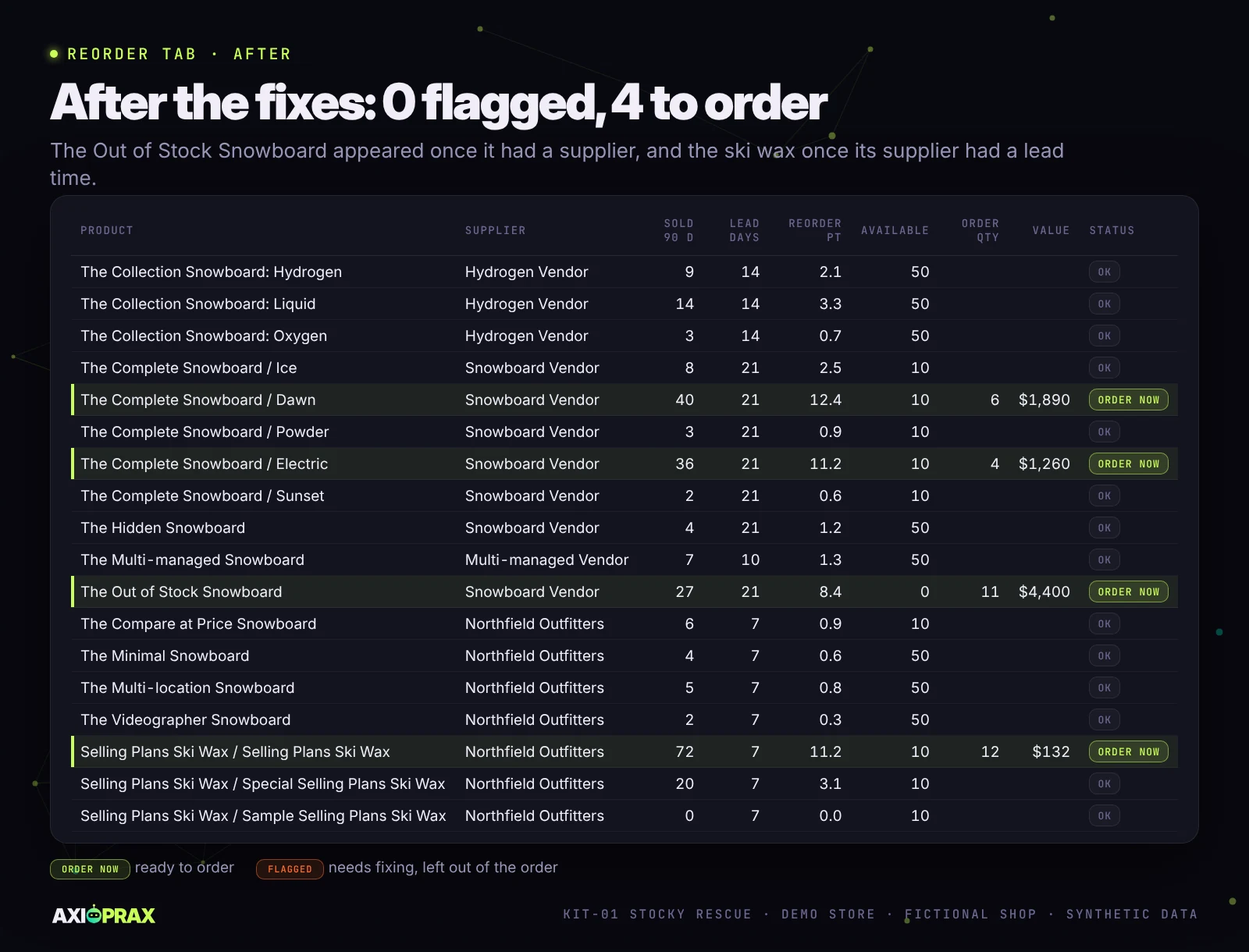Click the STATUS column header

click(1112, 230)
